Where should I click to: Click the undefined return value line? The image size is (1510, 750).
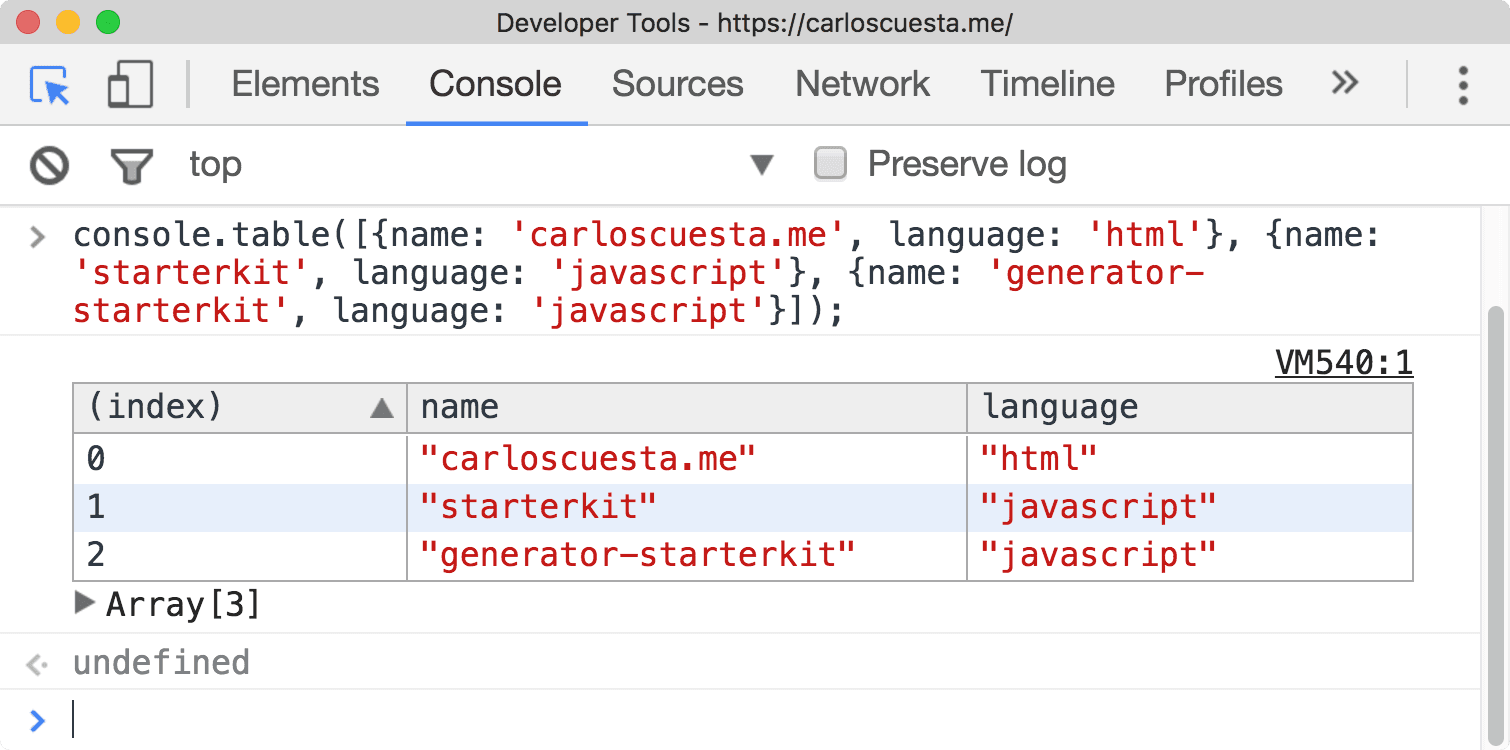tap(161, 662)
